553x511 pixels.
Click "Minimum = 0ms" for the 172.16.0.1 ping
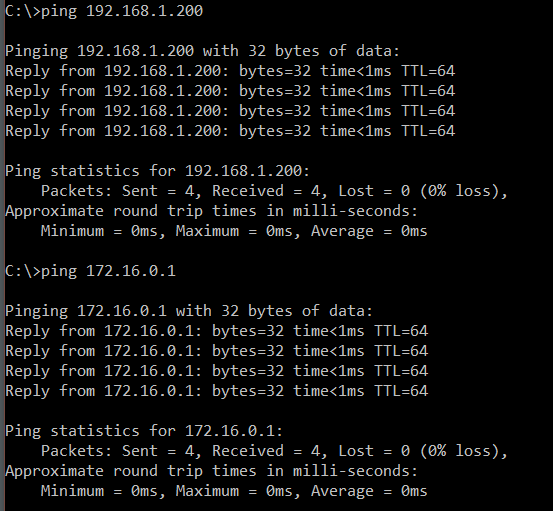[99, 492]
